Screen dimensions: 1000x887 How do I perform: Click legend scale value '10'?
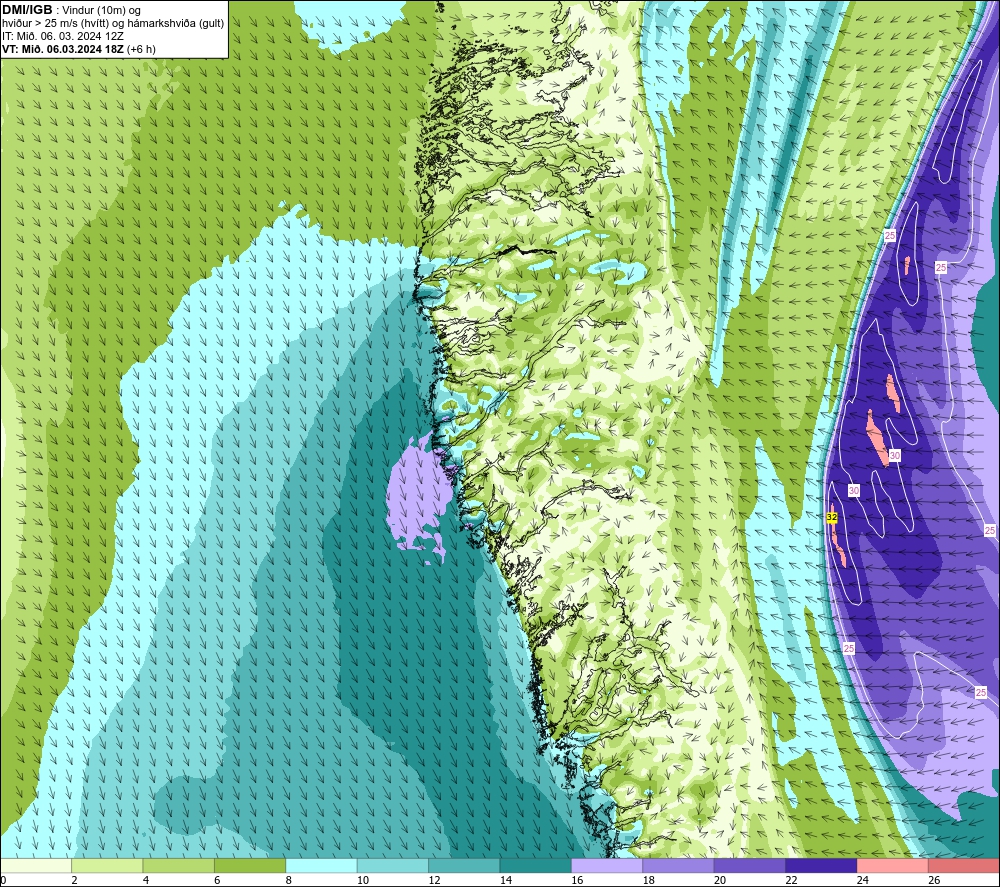(x=363, y=880)
